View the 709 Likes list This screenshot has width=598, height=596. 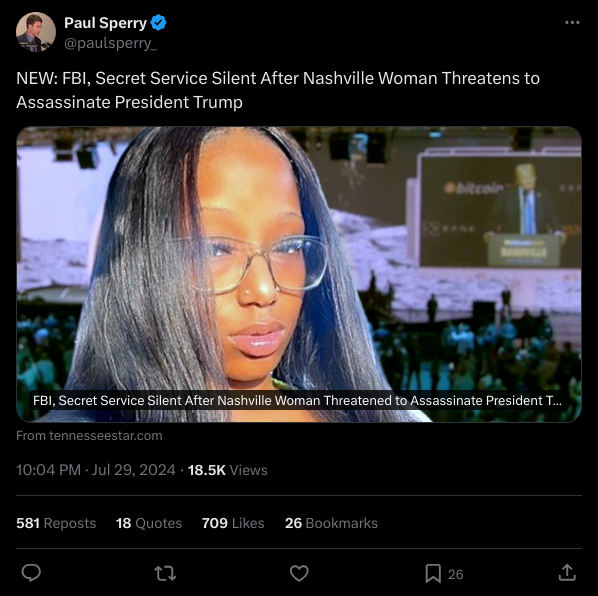coord(233,523)
